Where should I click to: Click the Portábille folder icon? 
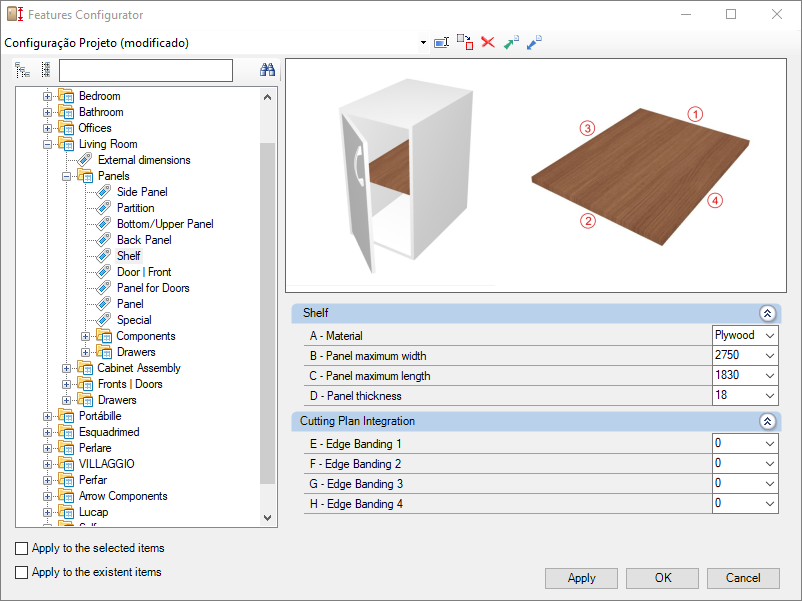point(66,416)
